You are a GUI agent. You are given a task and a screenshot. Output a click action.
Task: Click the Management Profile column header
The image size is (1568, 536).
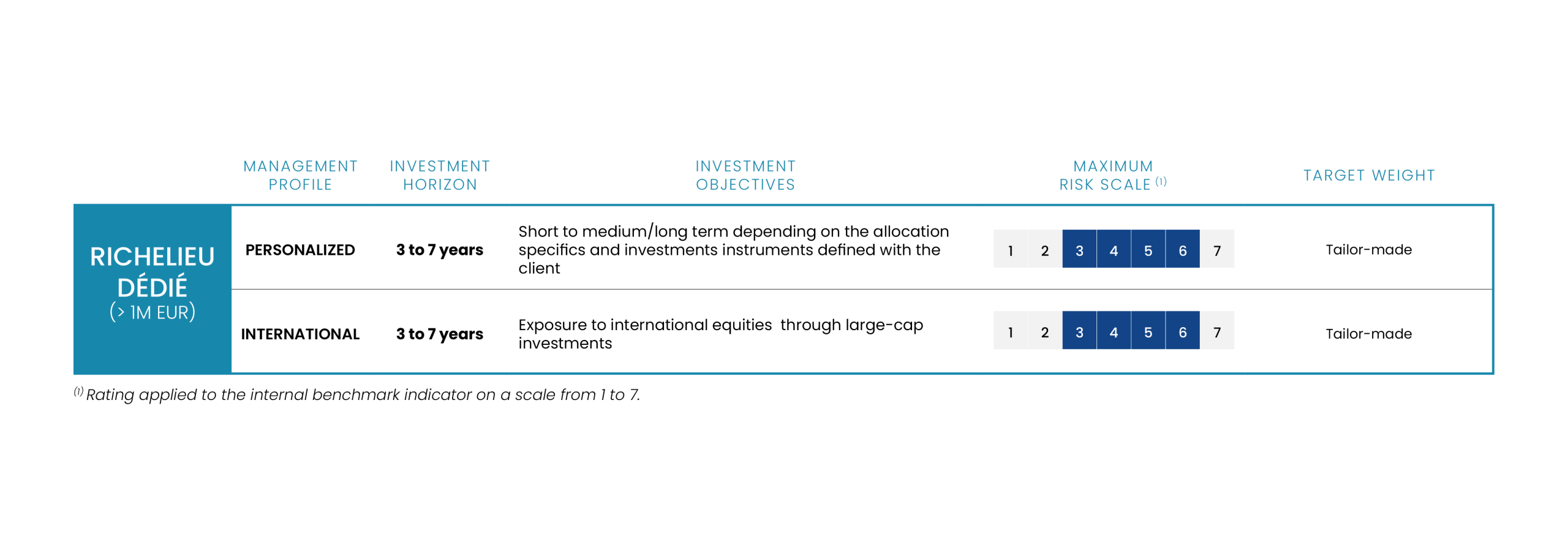(300, 175)
